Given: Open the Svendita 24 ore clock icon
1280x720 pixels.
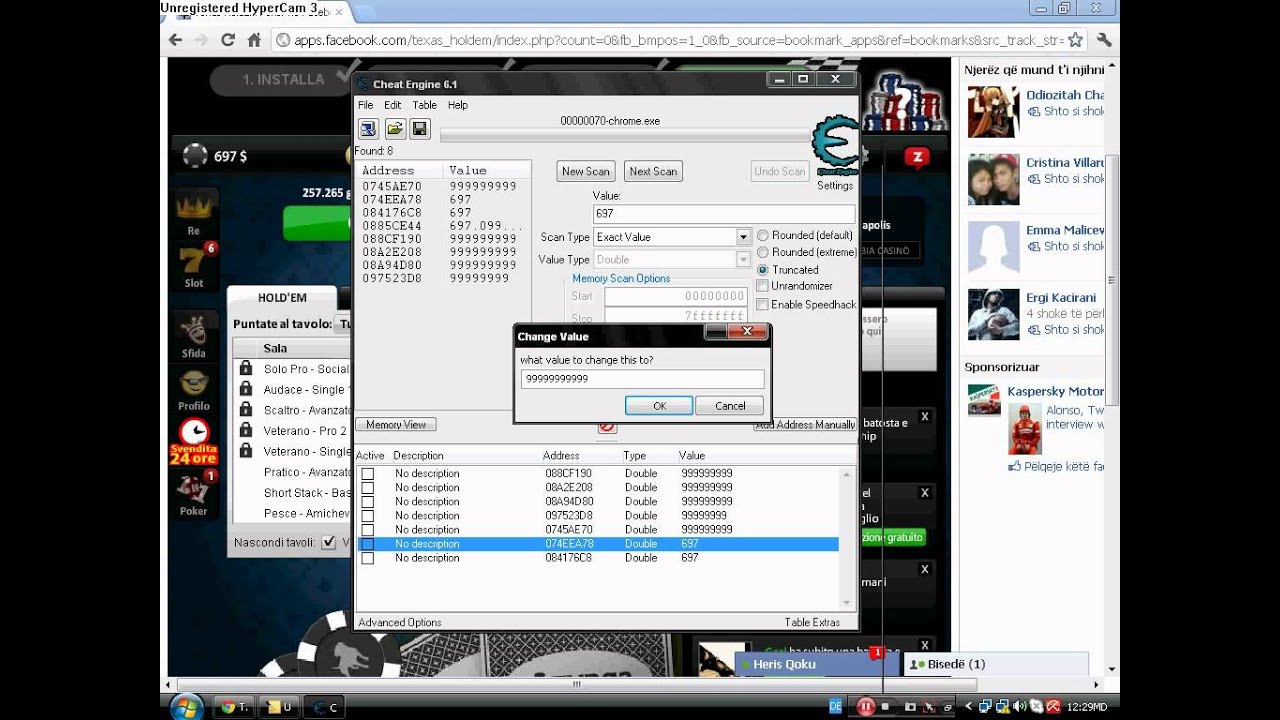Looking at the screenshot, I should click(193, 439).
